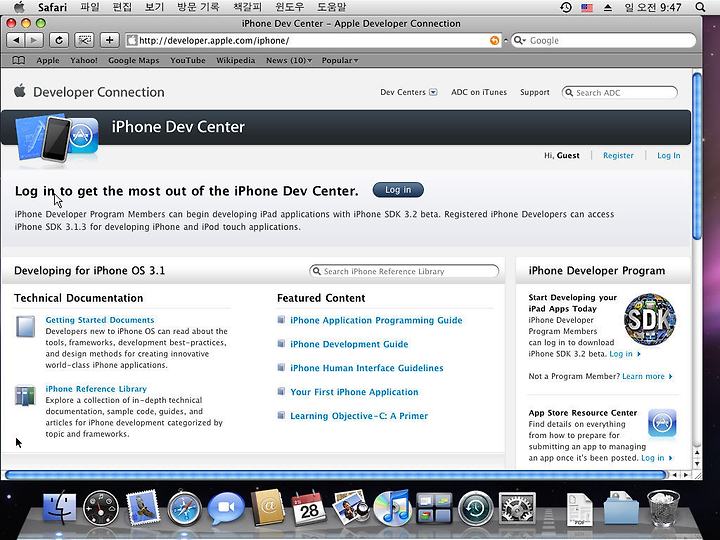Show all bookmarks via book icon
This screenshot has width=720, height=540.
coord(18,60)
